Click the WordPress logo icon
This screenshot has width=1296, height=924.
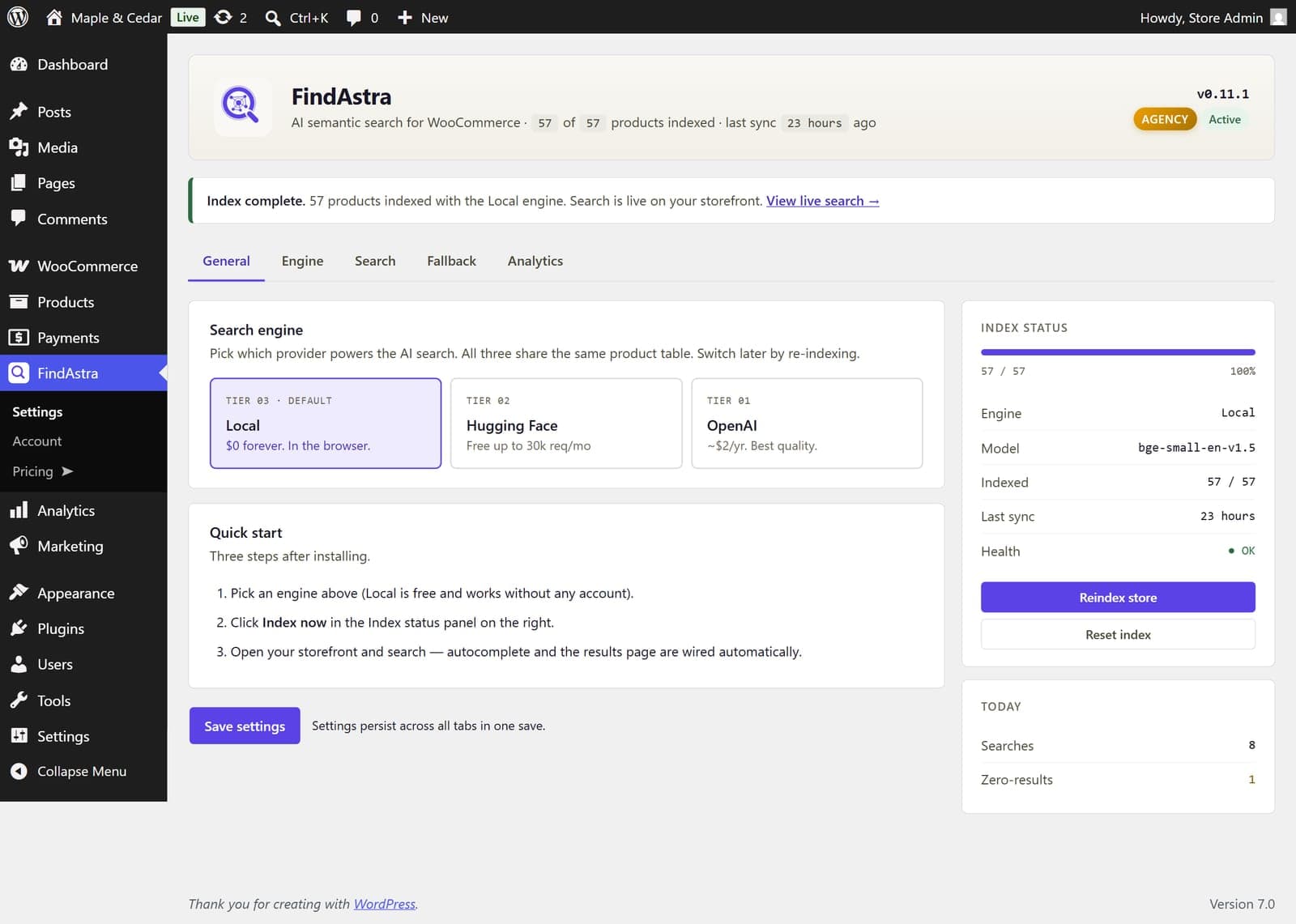point(18,17)
